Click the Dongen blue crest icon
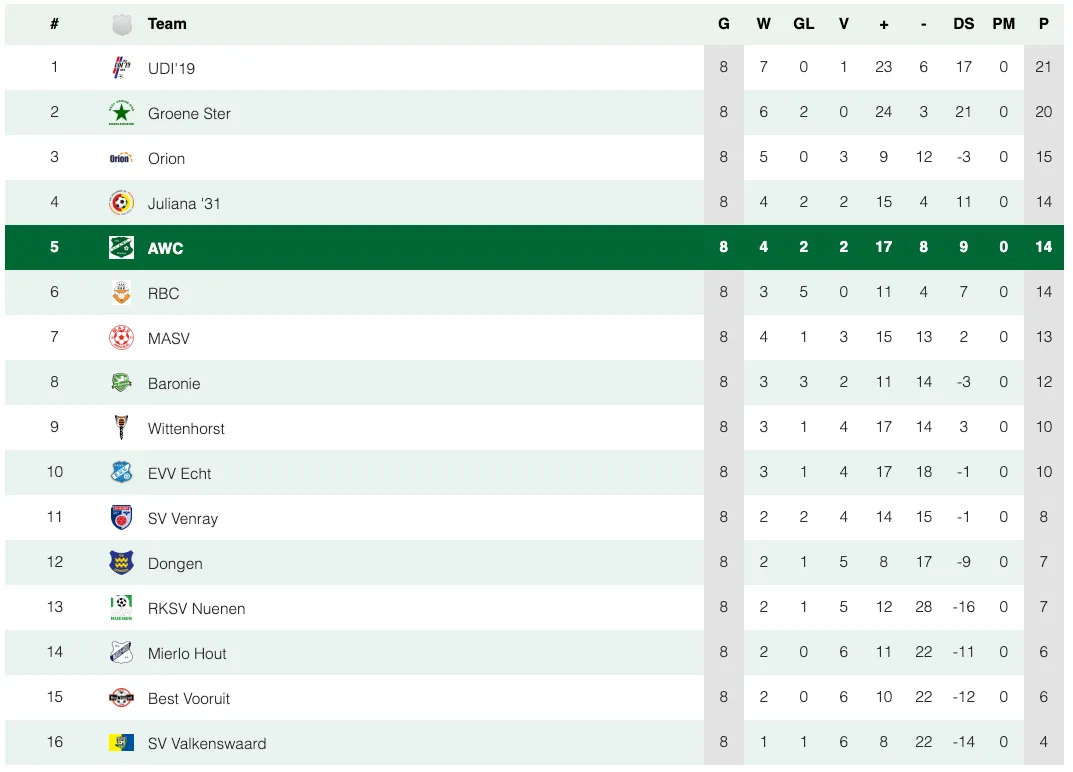 [121, 562]
